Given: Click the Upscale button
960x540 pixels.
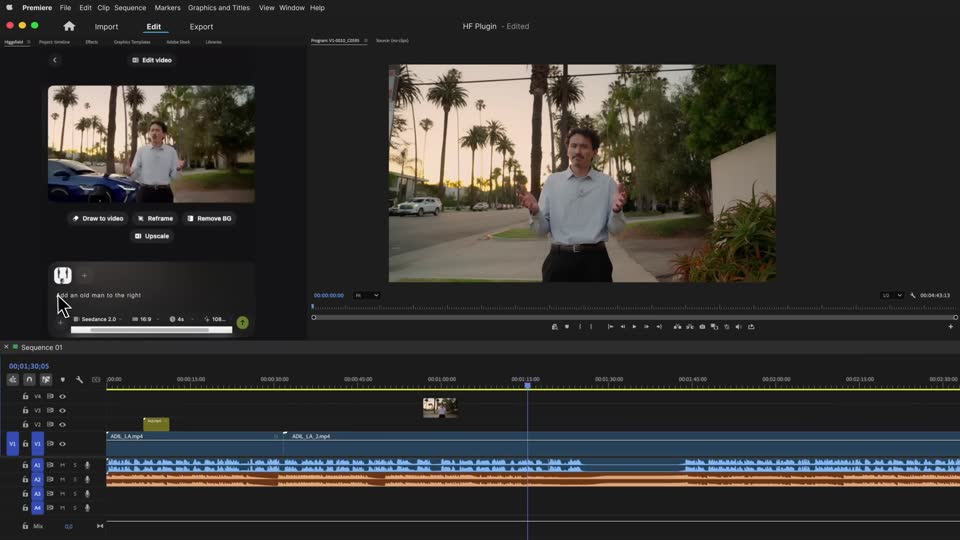Looking at the screenshot, I should (152, 236).
